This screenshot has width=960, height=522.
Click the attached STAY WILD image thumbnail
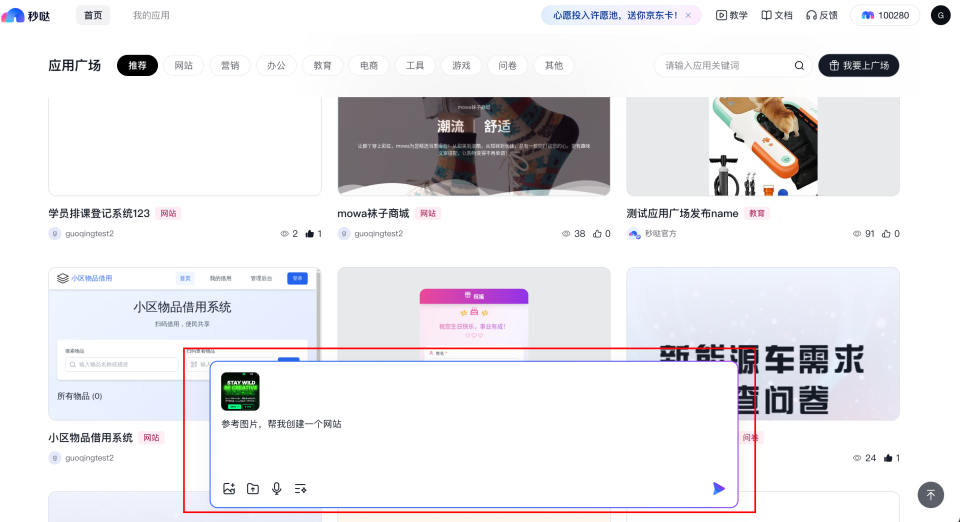pyautogui.click(x=240, y=391)
